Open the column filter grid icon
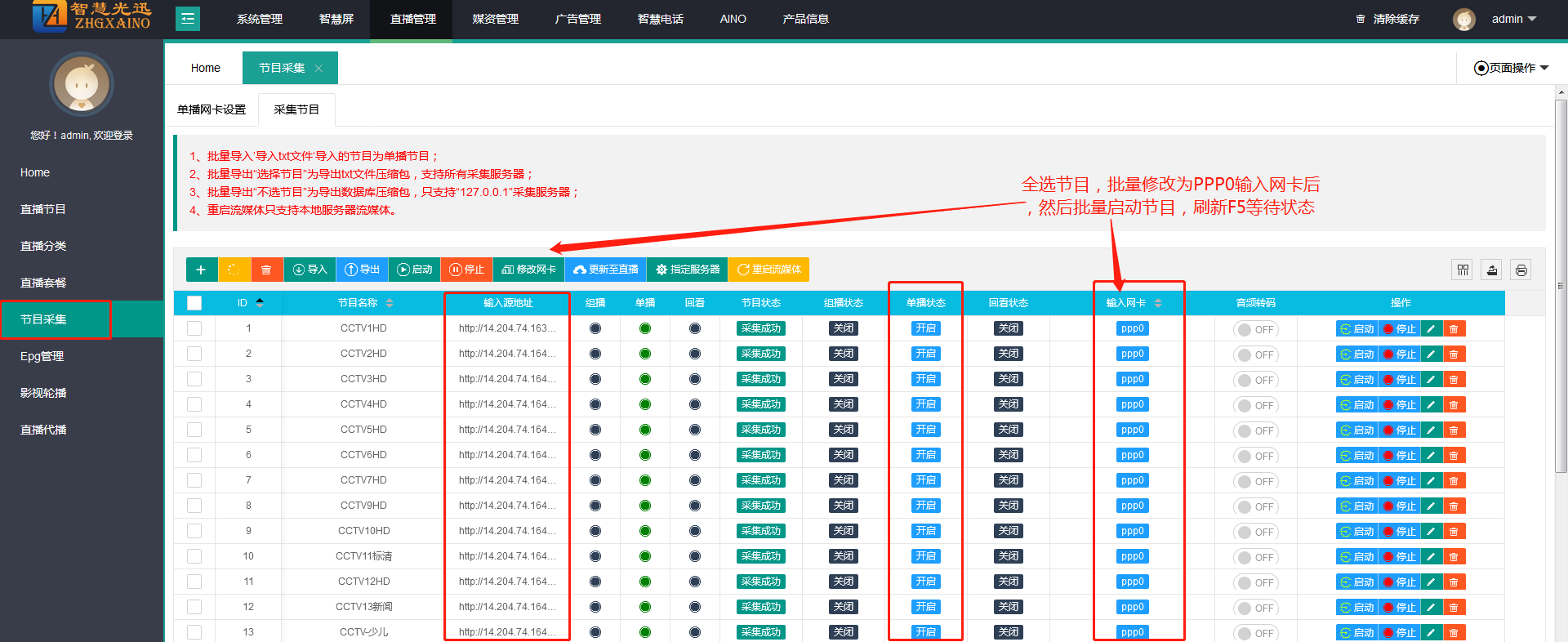This screenshot has width=1568, height=642. (1463, 270)
